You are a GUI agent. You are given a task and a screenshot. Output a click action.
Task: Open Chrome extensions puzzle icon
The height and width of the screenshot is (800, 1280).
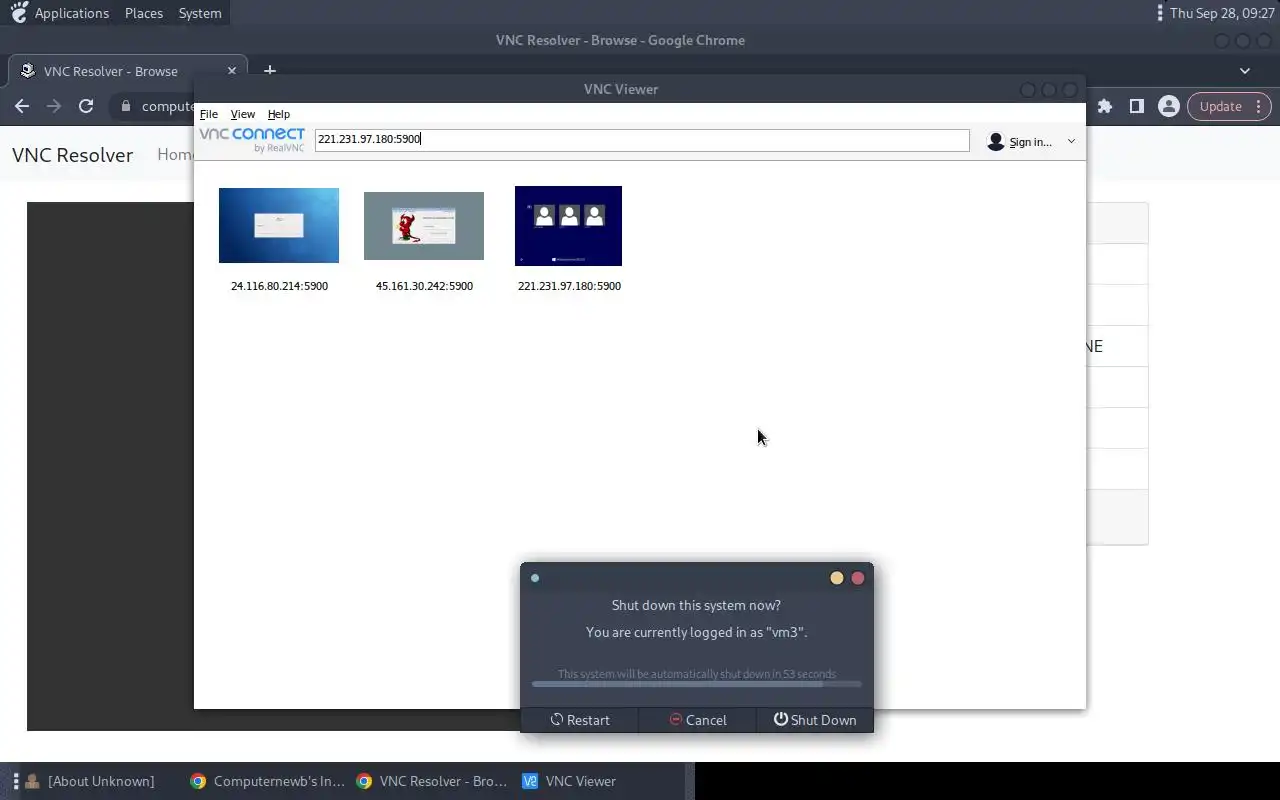click(x=1105, y=106)
